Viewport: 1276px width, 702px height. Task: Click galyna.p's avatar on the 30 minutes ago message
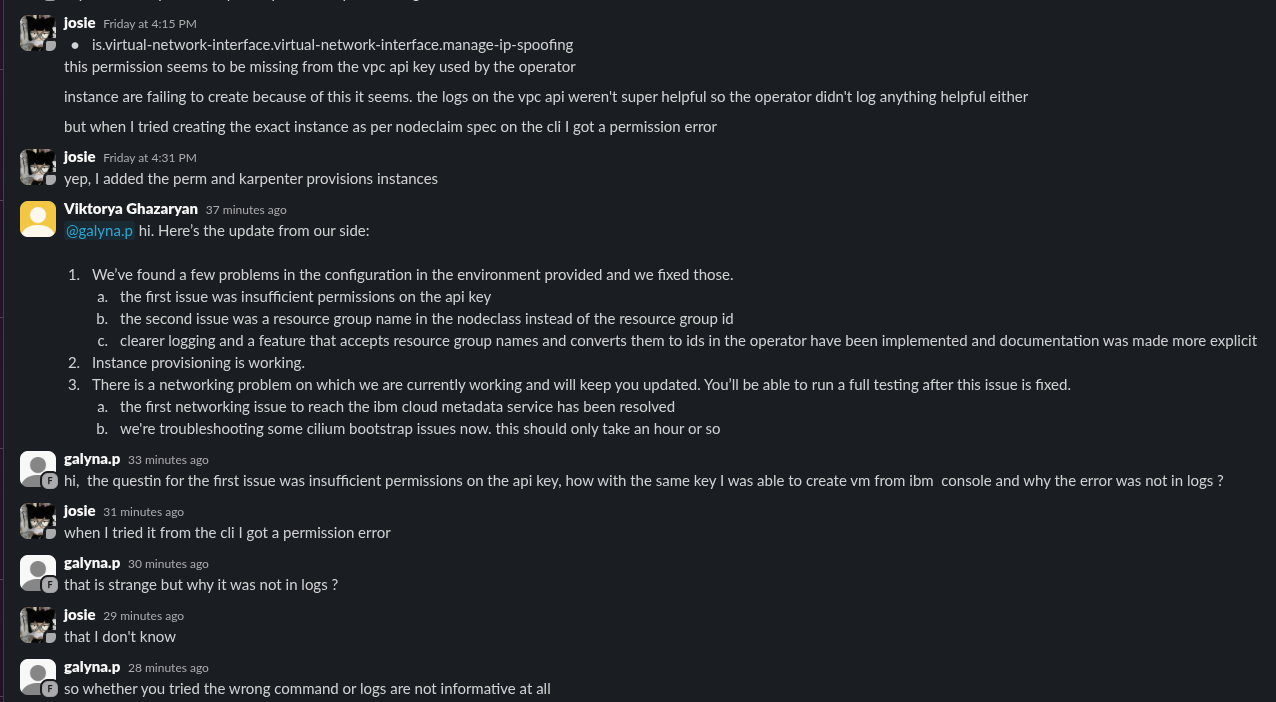click(x=37, y=573)
